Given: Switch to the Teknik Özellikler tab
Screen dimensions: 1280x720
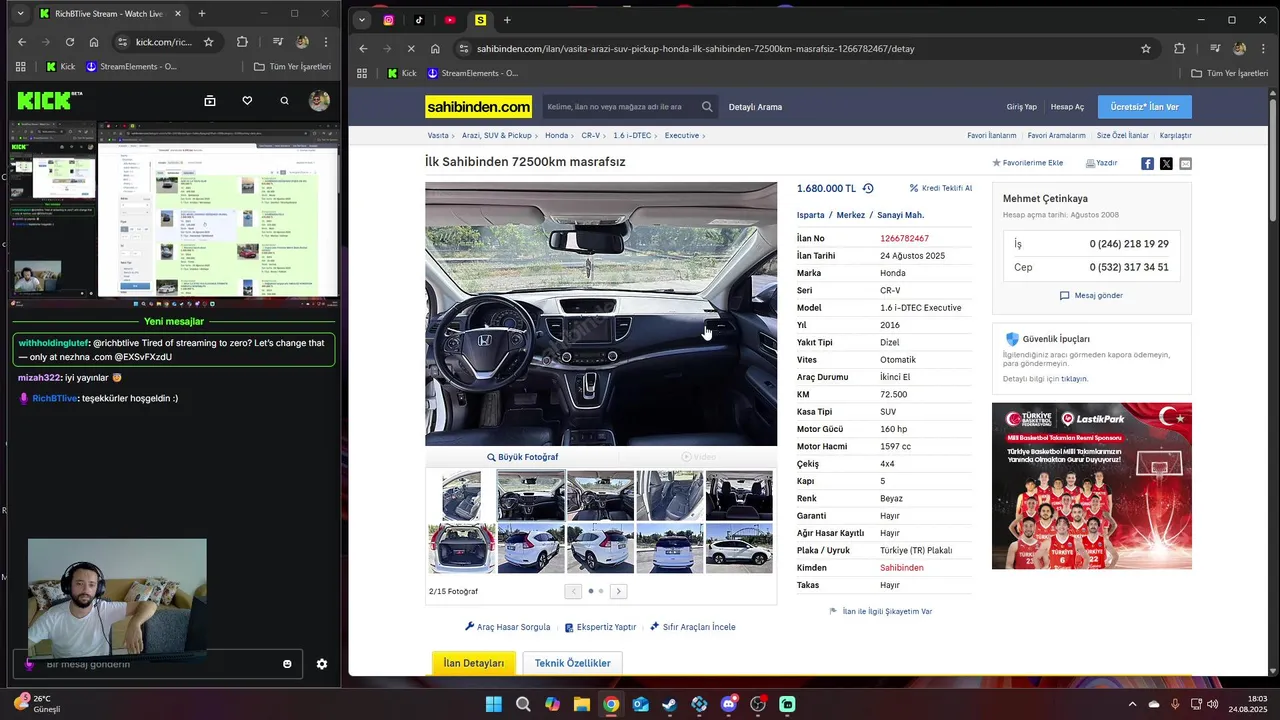Looking at the screenshot, I should pyautogui.click(x=572, y=663).
